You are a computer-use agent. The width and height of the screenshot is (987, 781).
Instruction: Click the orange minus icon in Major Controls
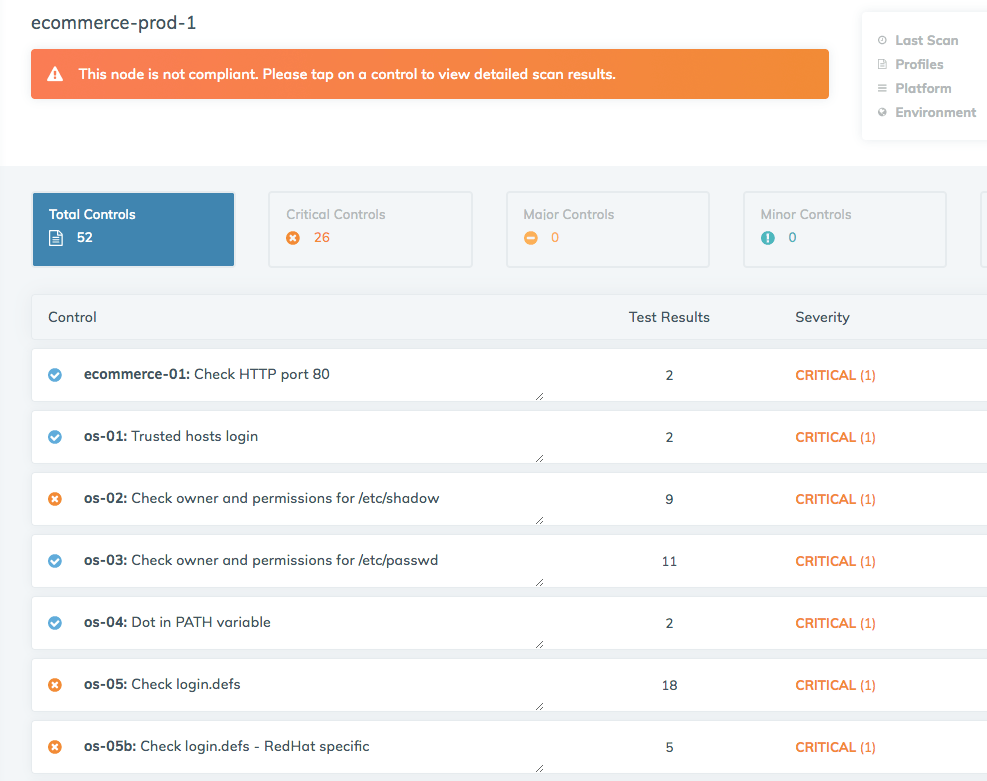click(530, 238)
